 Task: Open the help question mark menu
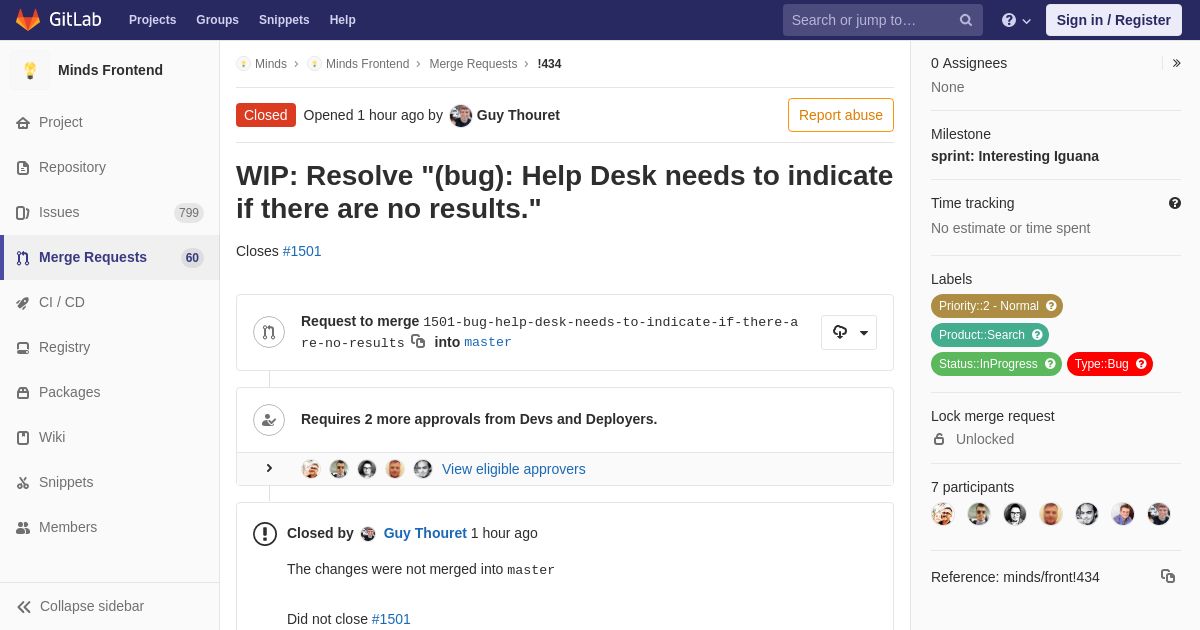tap(1016, 20)
